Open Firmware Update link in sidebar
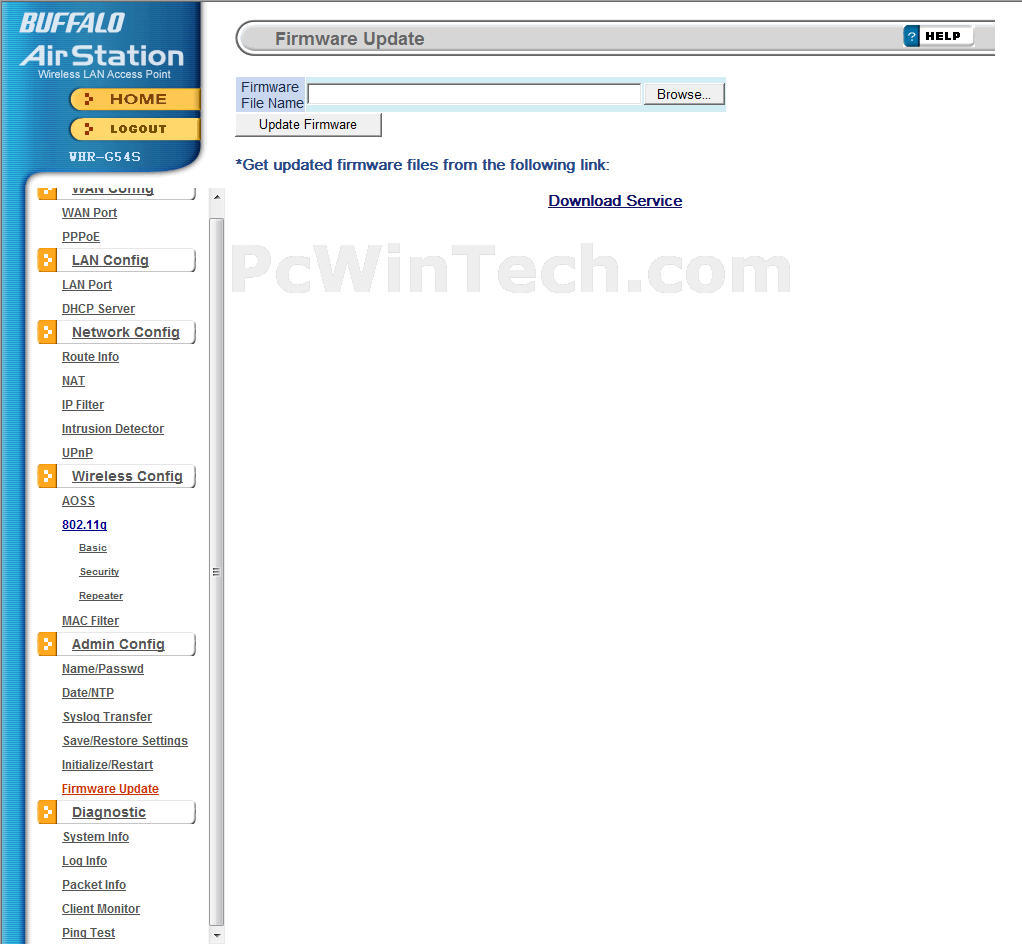This screenshot has height=944, width=1022. [110, 789]
